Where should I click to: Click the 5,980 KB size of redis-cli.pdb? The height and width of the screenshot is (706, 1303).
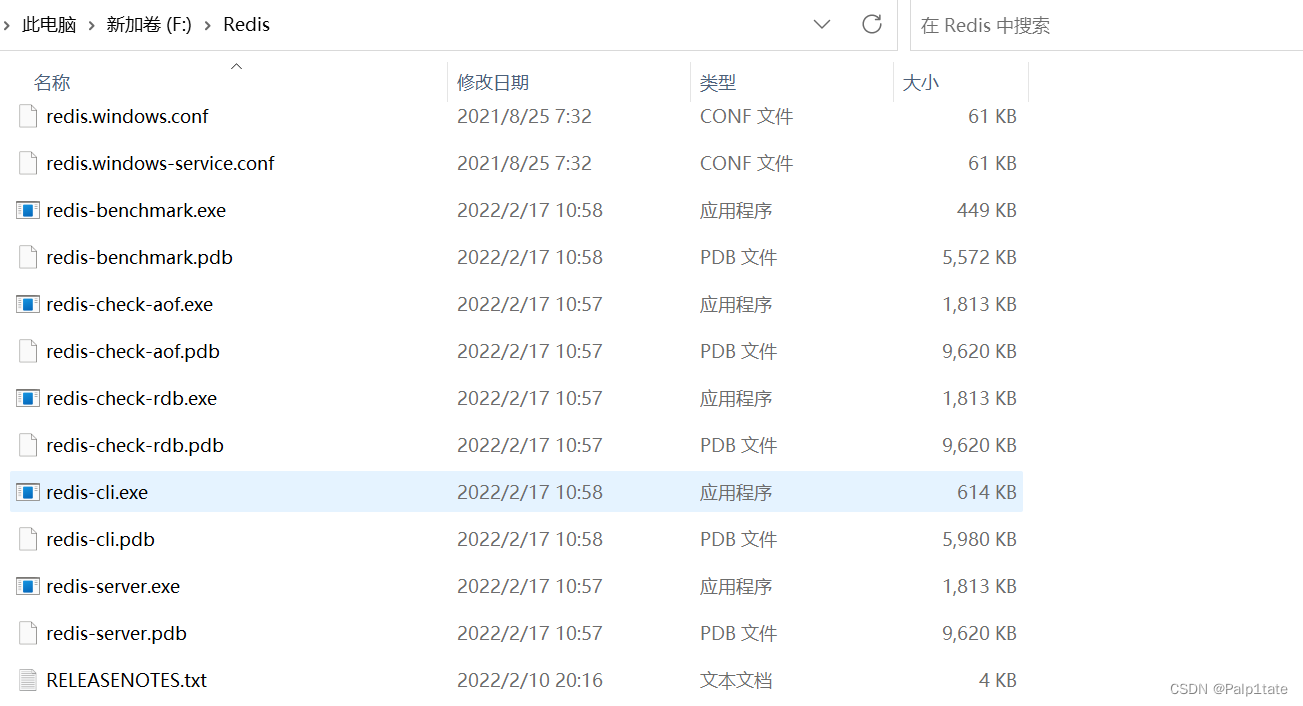pos(980,539)
